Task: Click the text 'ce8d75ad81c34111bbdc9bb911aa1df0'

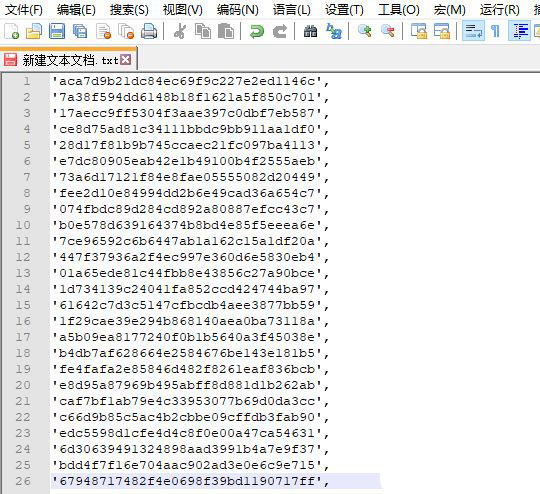Action: click(x=187, y=129)
